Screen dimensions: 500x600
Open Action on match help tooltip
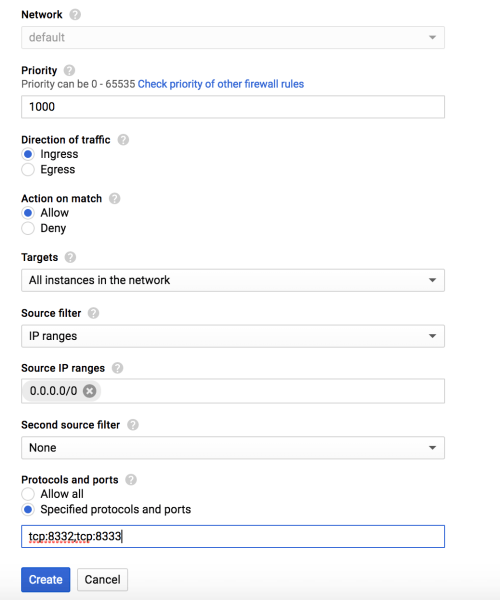pyautogui.click(x=114, y=199)
